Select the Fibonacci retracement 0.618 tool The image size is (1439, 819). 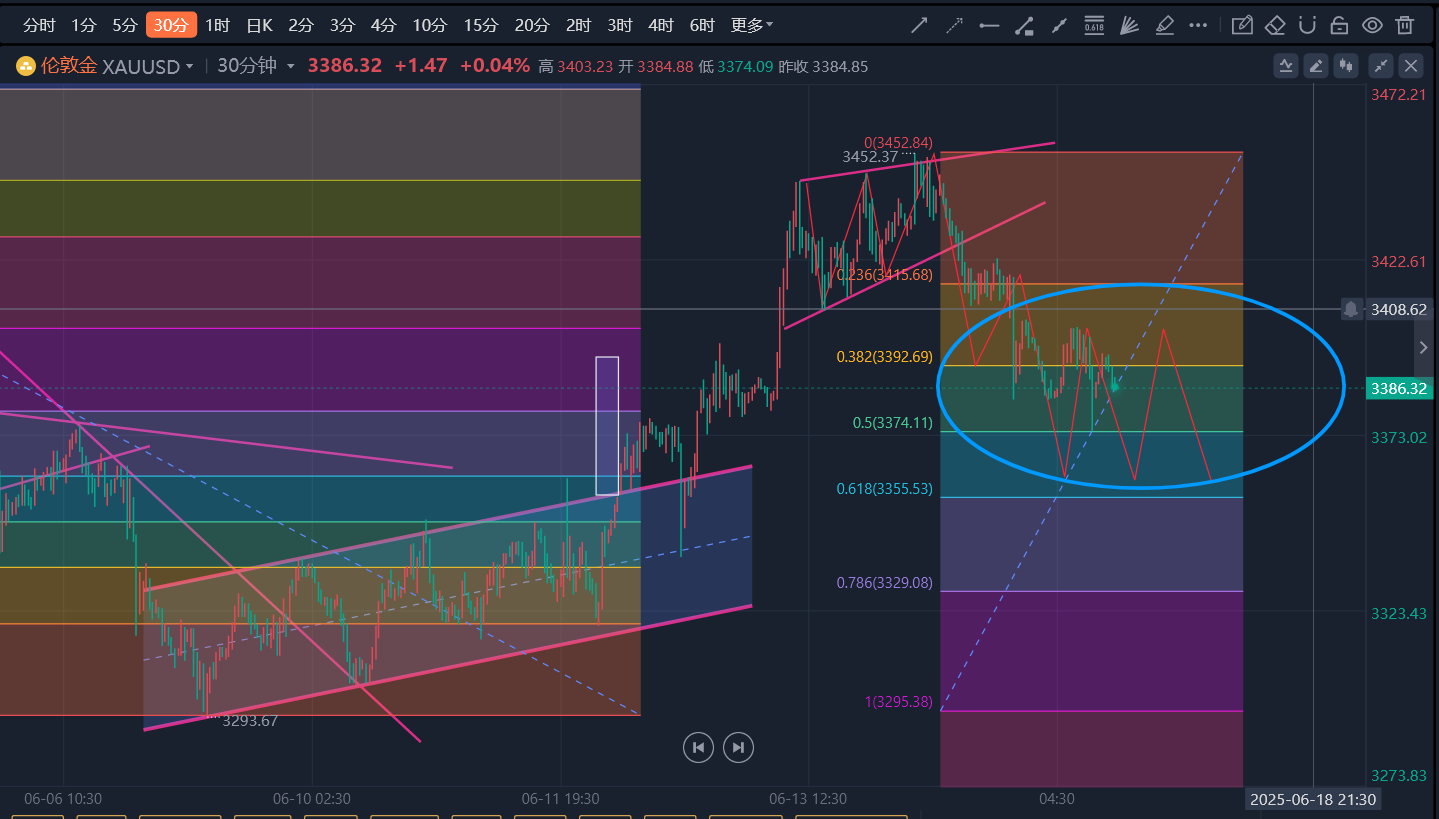(x=1095, y=25)
